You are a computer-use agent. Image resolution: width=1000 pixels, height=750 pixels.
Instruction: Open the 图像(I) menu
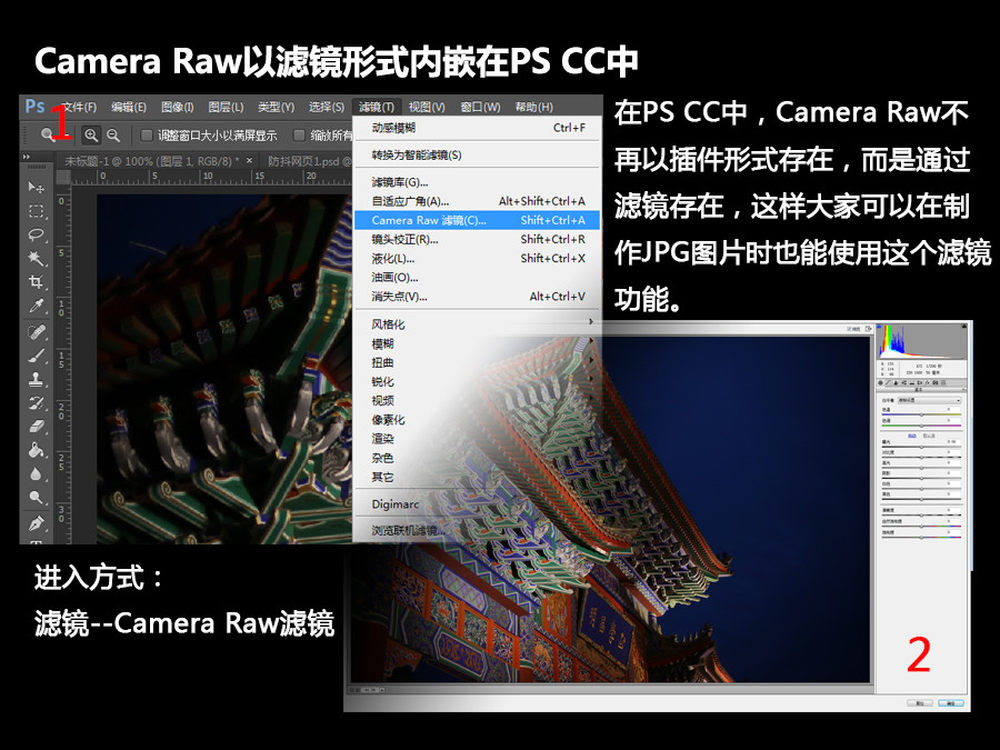[x=177, y=107]
